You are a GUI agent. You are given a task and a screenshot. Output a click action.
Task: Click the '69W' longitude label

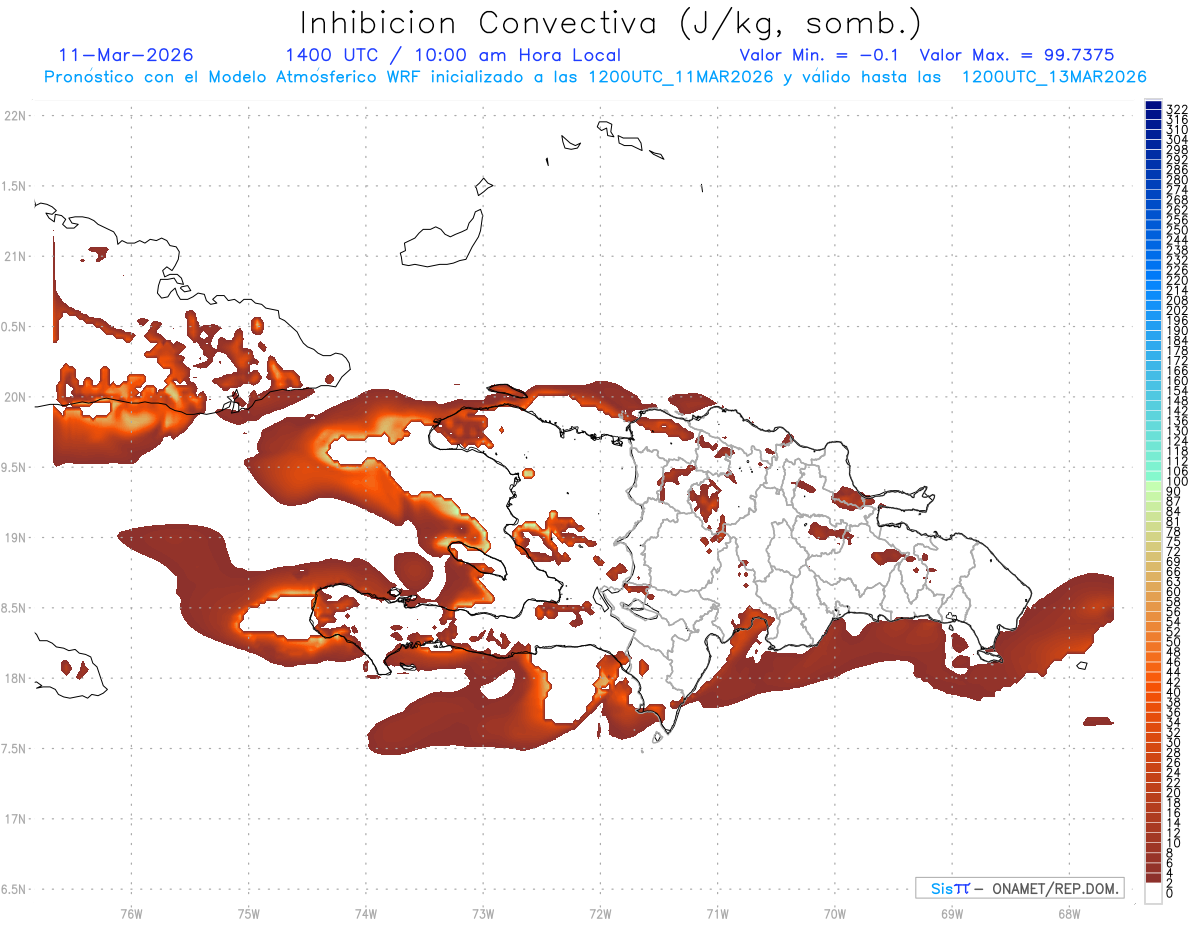click(952, 913)
